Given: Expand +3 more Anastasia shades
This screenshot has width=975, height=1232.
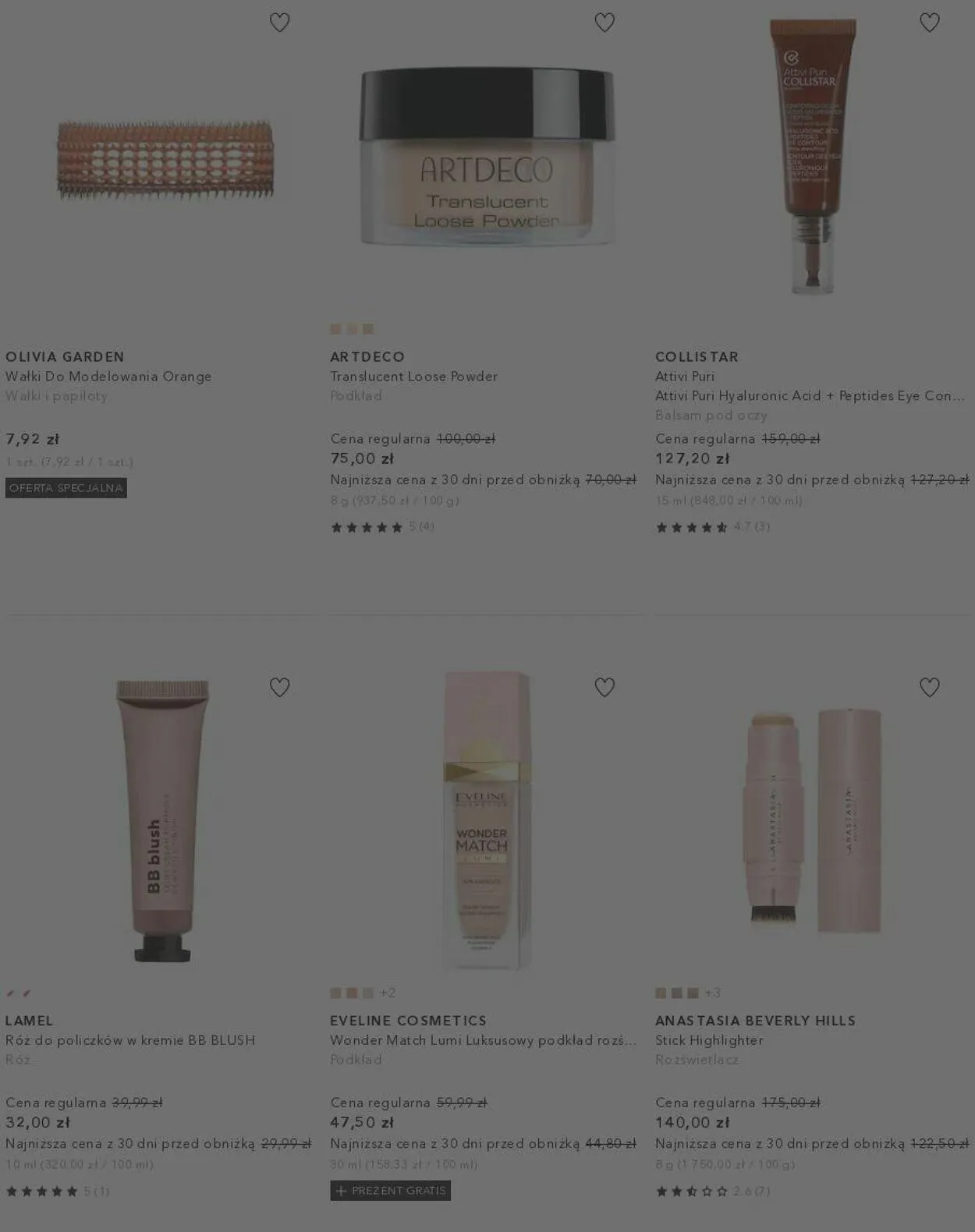Looking at the screenshot, I should [712, 993].
